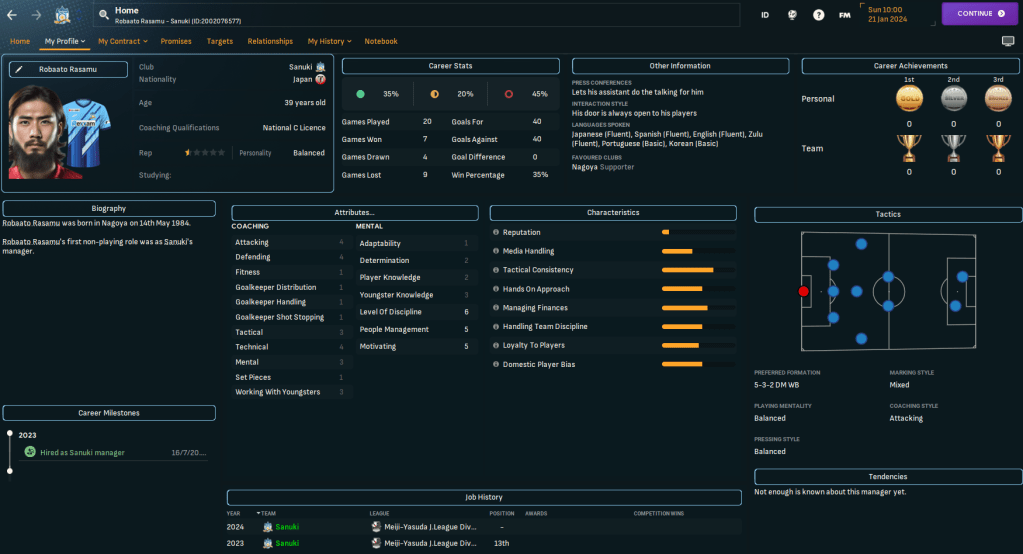
Task: Open the Notebook tab
Action: tap(381, 41)
